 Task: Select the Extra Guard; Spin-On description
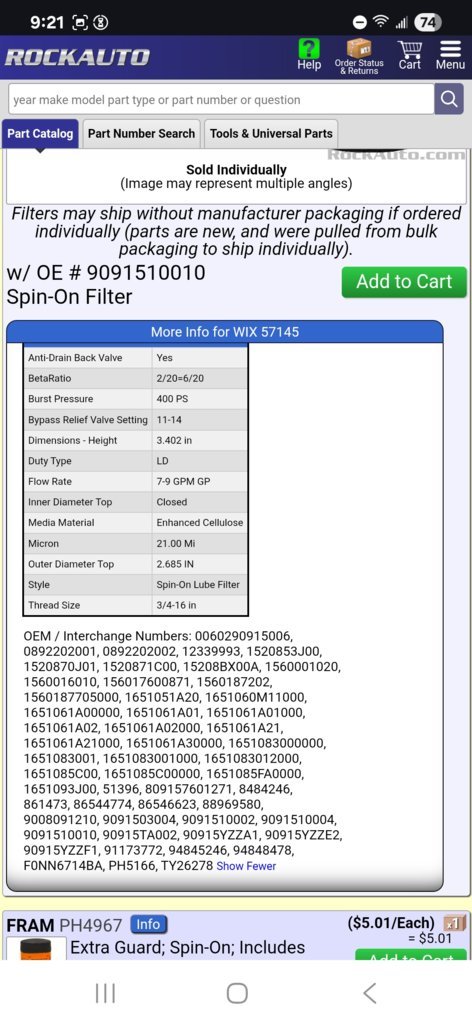click(187, 947)
